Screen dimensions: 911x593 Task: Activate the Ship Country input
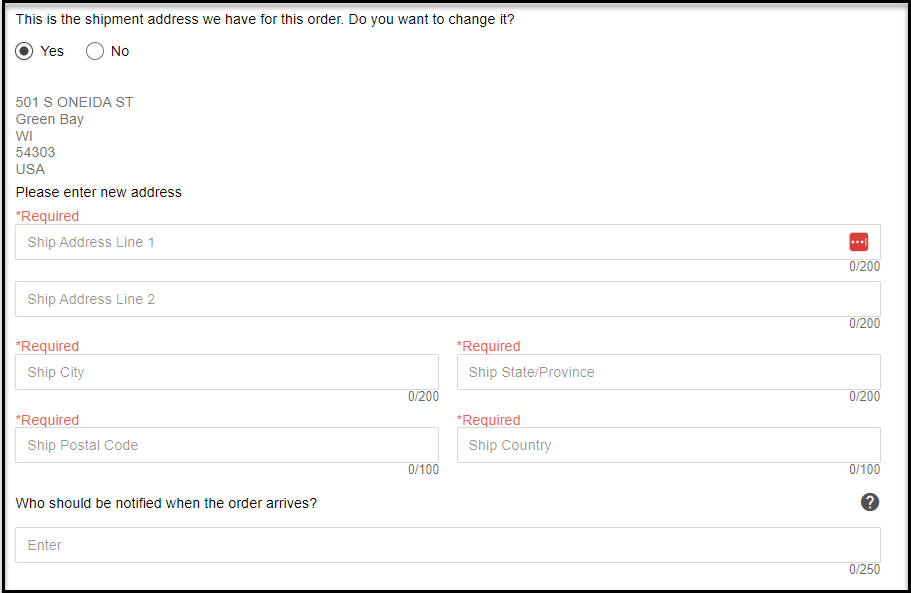click(x=668, y=445)
